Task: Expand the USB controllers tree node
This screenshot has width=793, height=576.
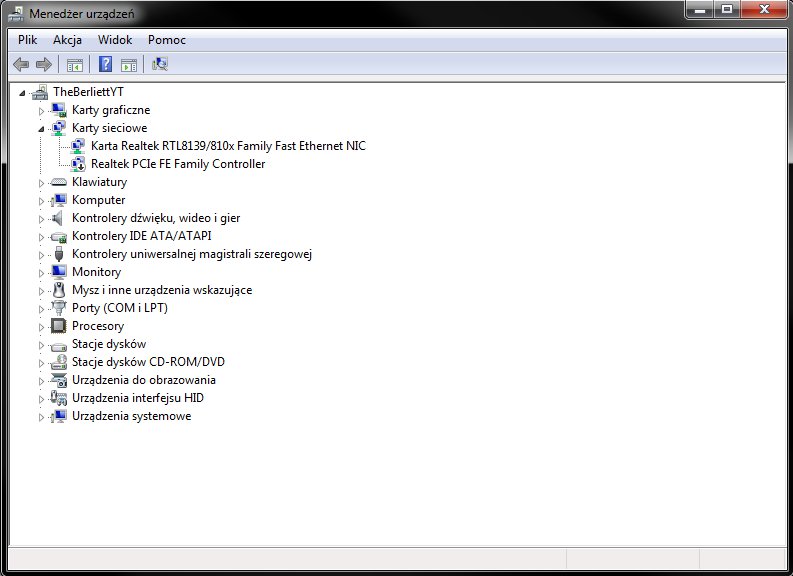Action: tap(41, 255)
